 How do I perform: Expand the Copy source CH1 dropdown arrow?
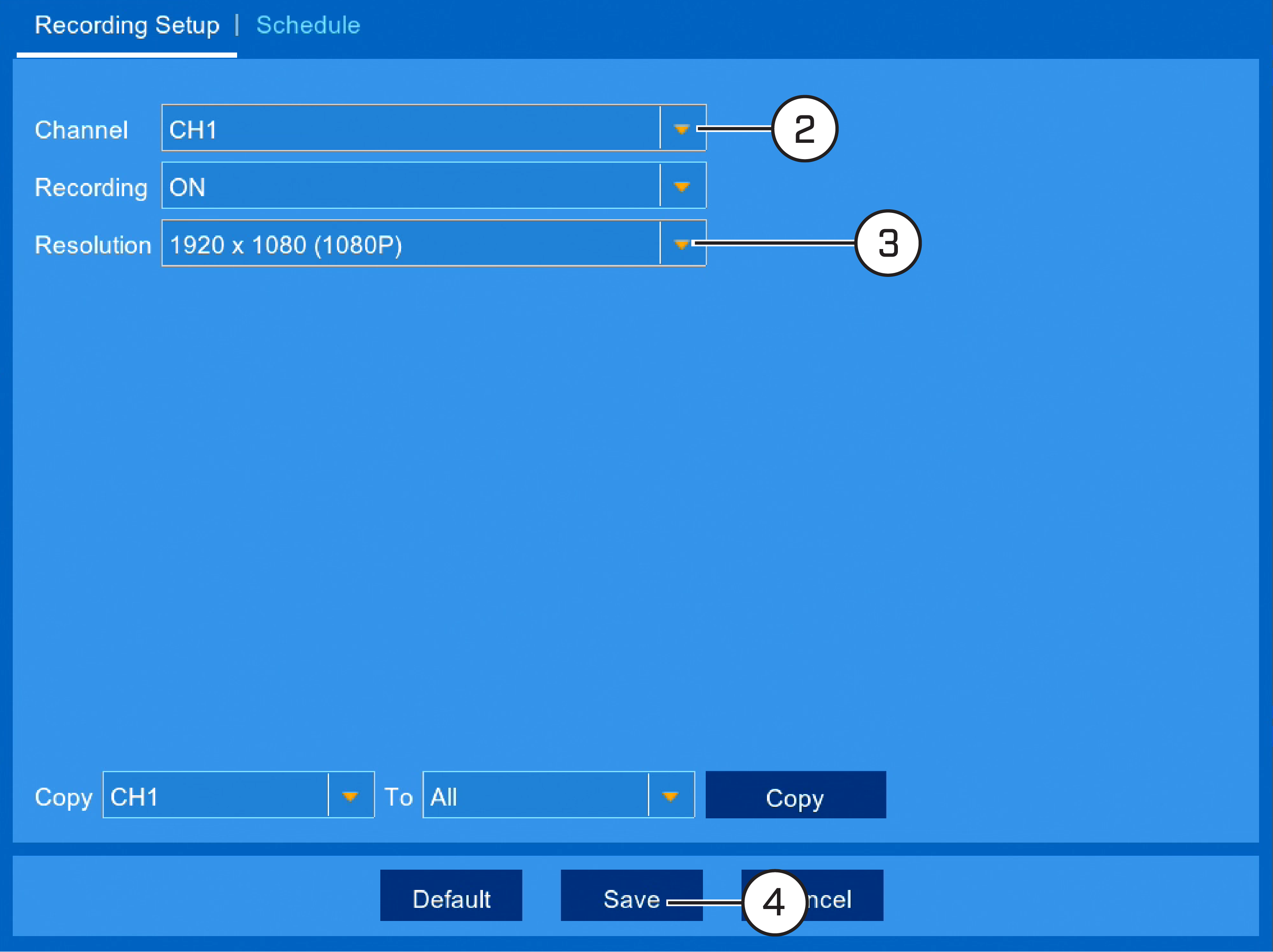(350, 795)
